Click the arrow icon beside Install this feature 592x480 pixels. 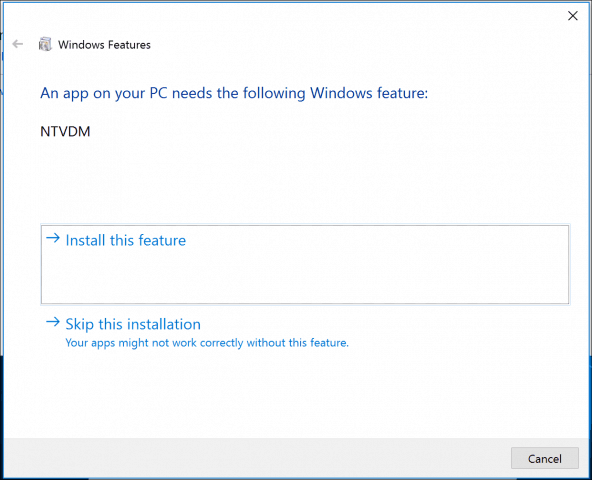53,238
